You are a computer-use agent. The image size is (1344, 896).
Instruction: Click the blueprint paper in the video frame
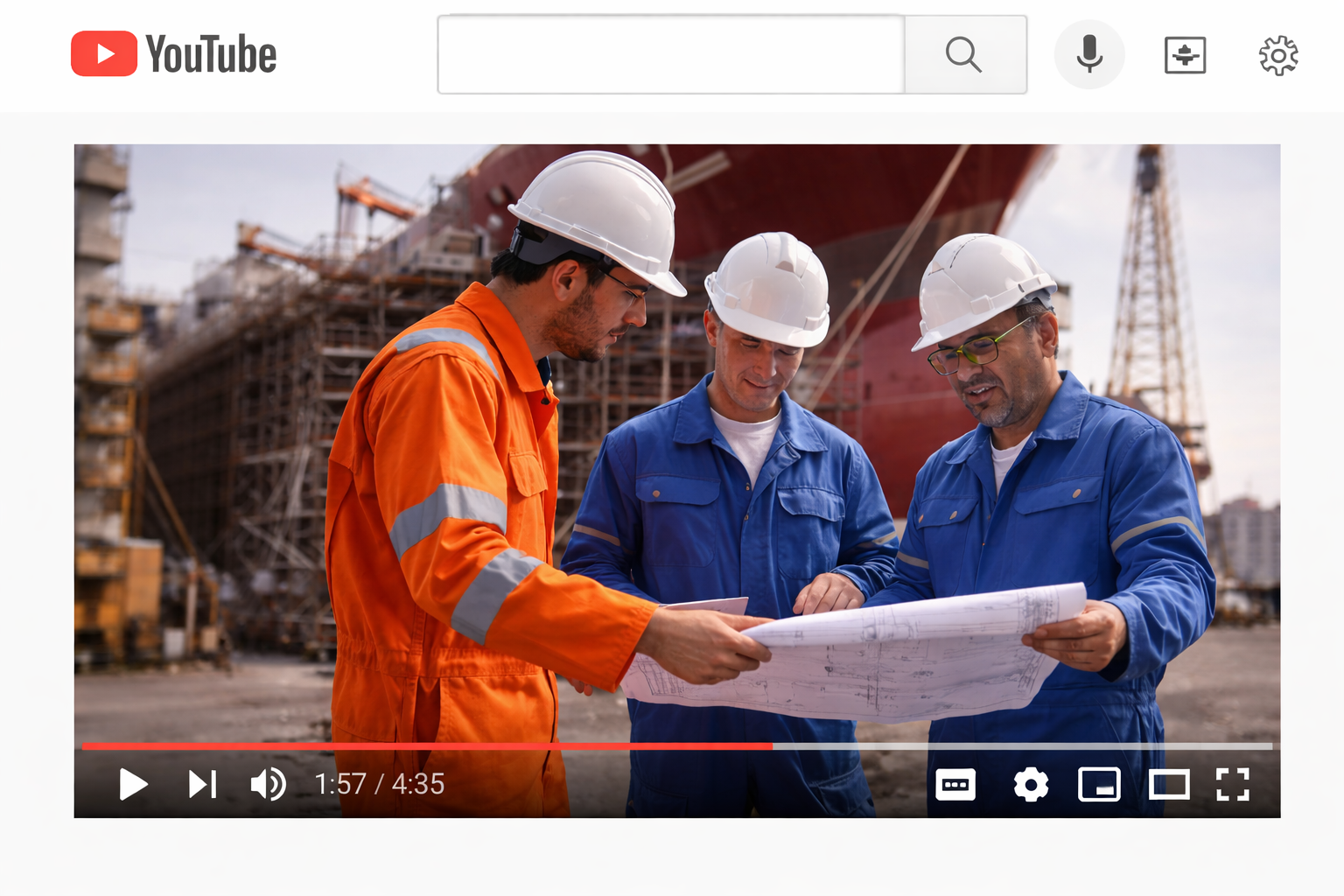click(875, 656)
